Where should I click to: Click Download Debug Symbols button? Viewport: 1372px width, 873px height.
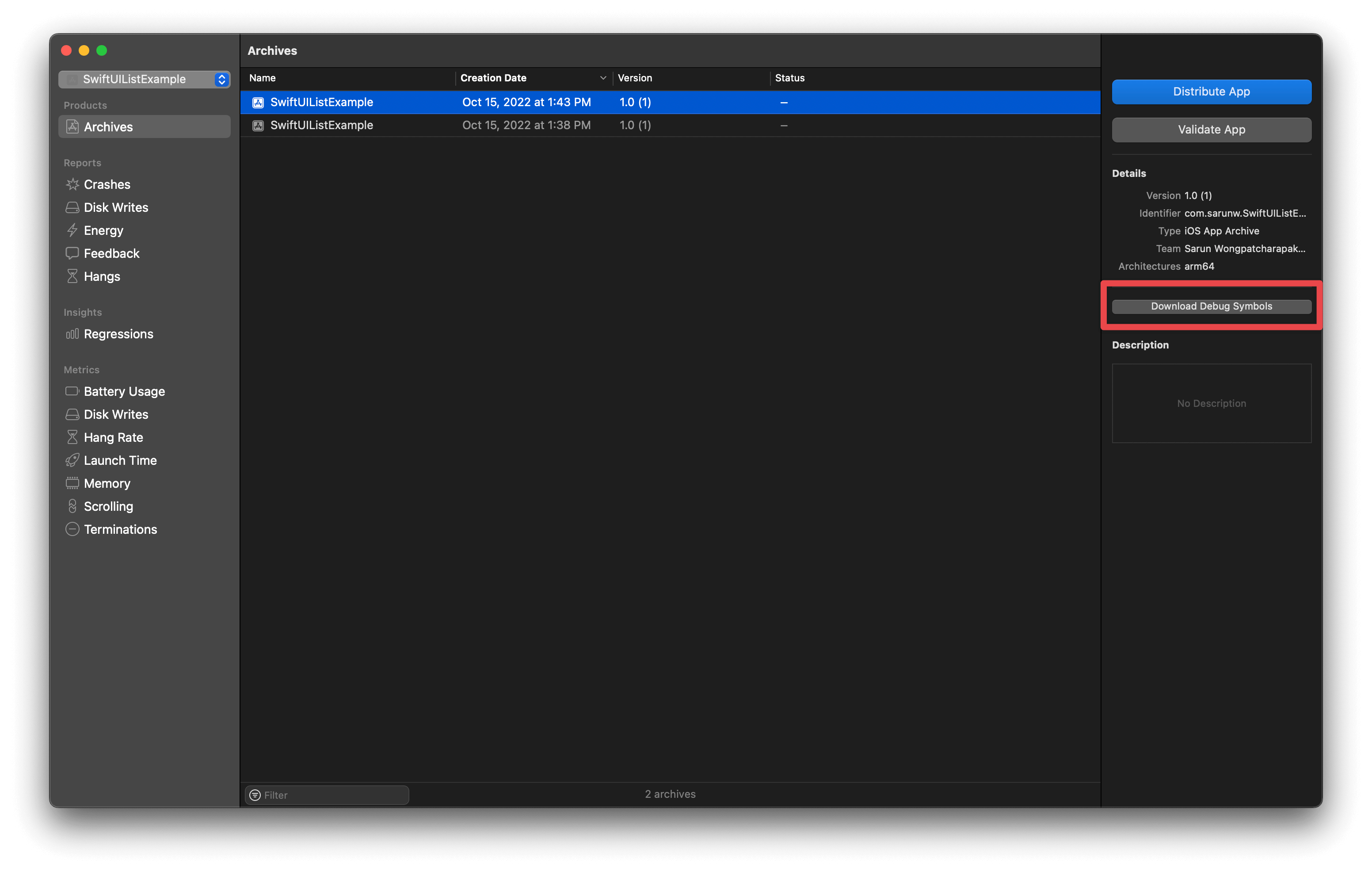point(1211,306)
